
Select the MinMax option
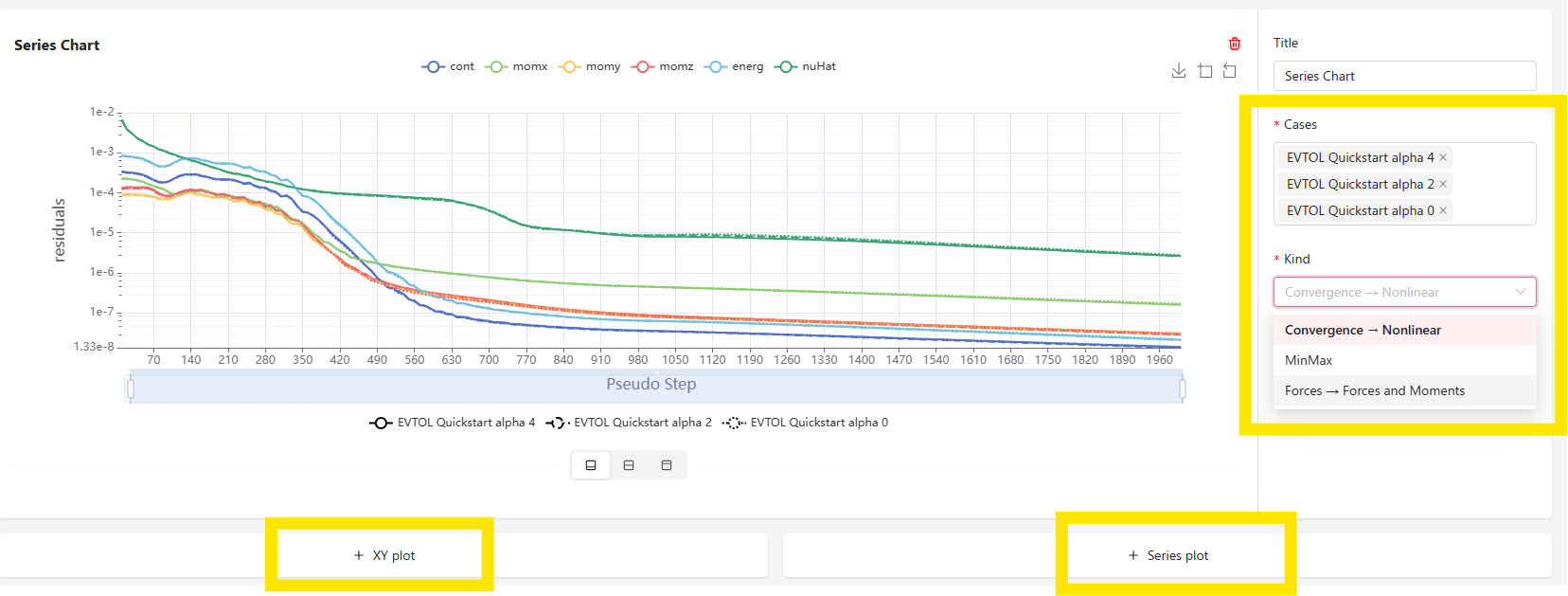pyautogui.click(x=1309, y=360)
